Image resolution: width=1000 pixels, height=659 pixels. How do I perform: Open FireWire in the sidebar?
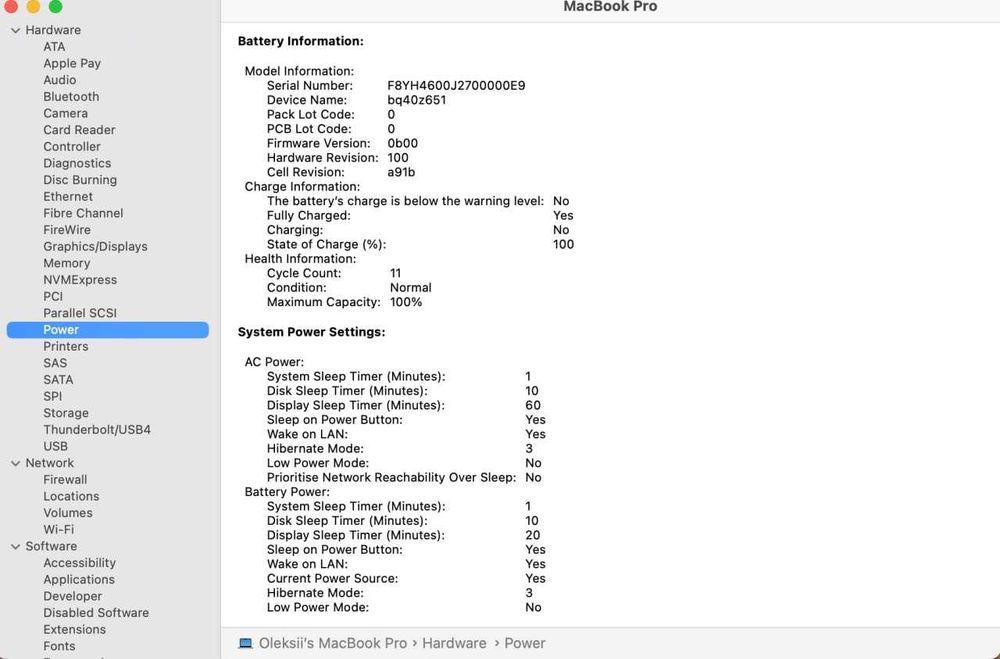67,229
